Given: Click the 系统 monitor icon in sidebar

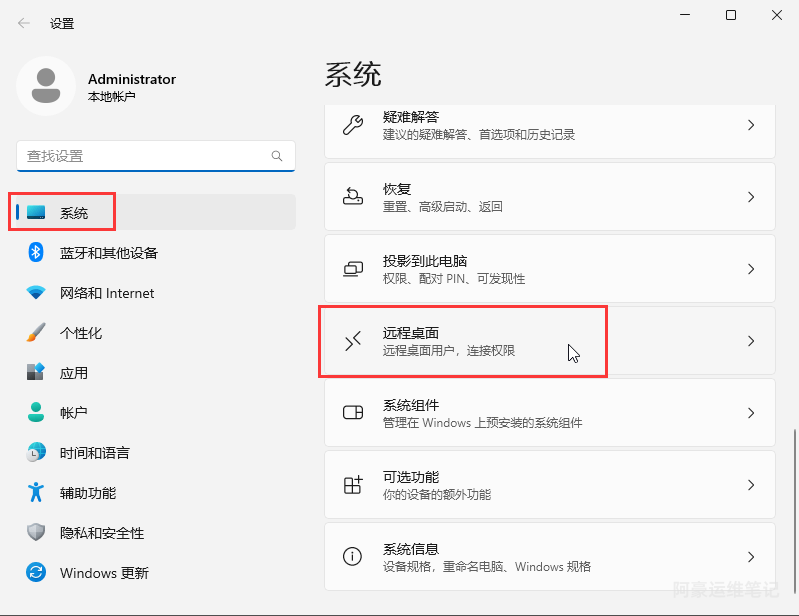Looking at the screenshot, I should pyautogui.click(x=36, y=212).
